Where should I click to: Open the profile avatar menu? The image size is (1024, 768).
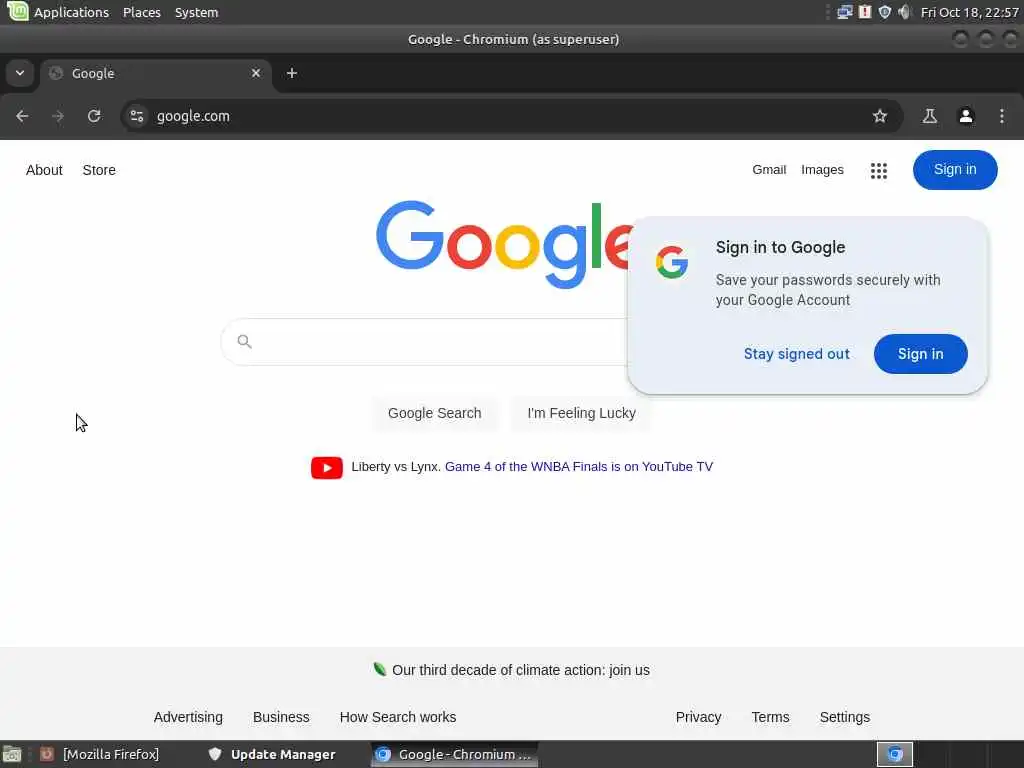pos(966,116)
